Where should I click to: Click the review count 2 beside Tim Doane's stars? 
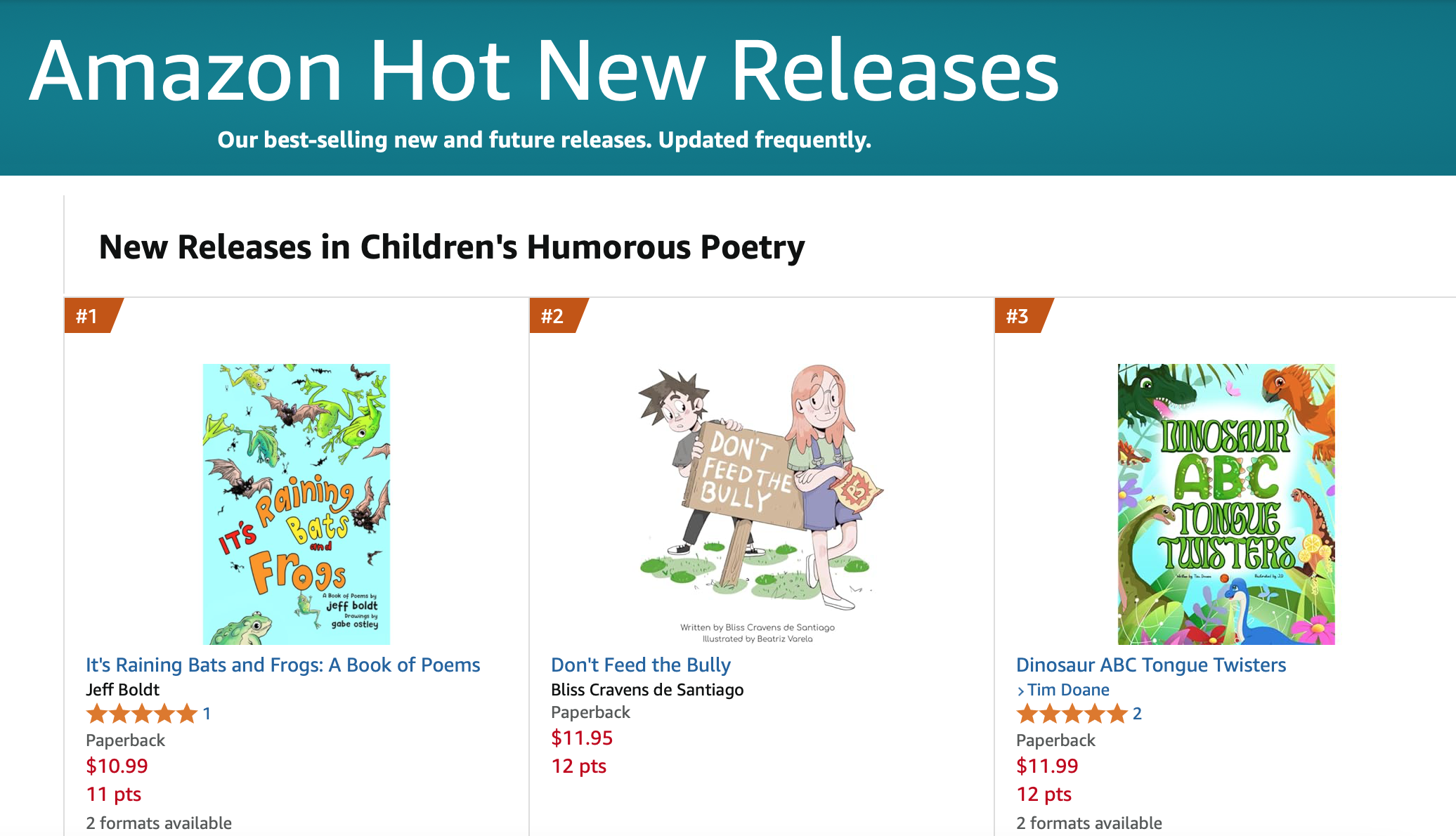click(1137, 714)
